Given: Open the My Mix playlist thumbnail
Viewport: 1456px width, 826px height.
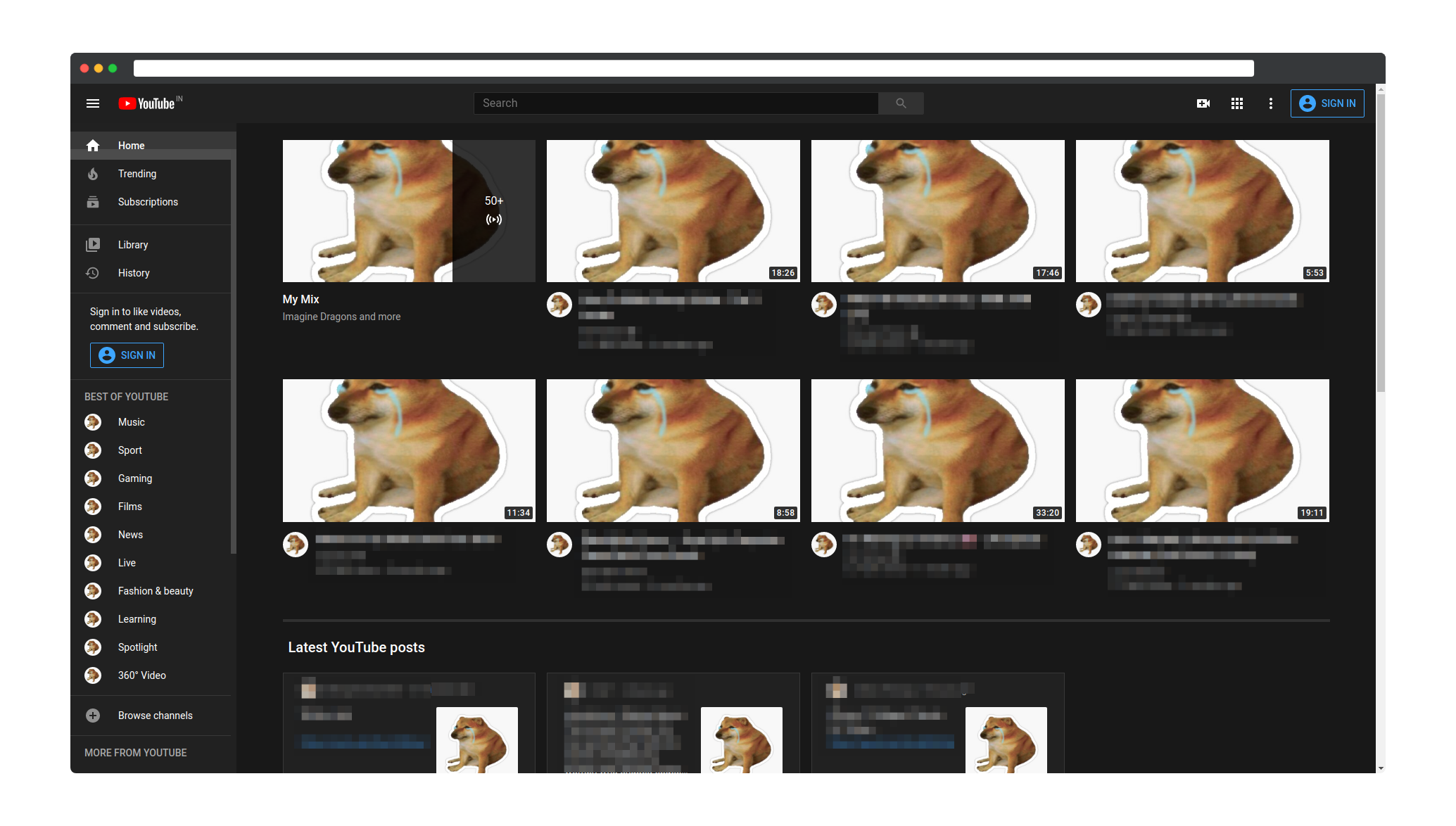Looking at the screenshot, I should [x=408, y=211].
